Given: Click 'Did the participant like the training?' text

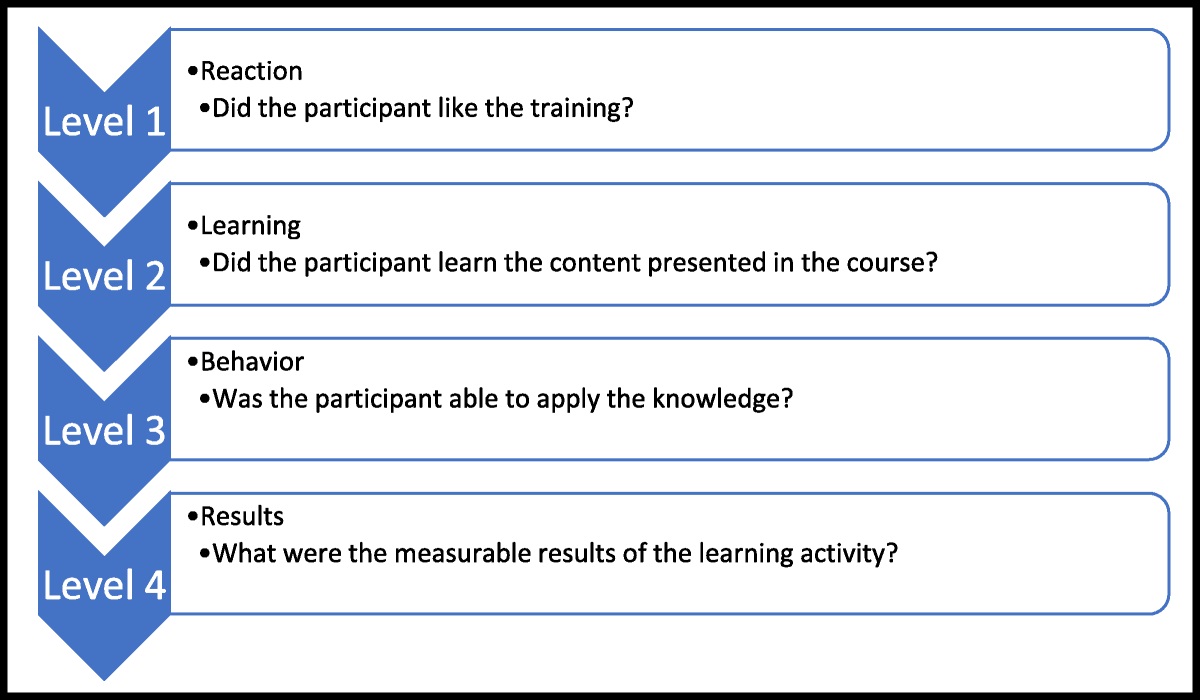Looking at the screenshot, I should pyautogui.click(x=424, y=107).
